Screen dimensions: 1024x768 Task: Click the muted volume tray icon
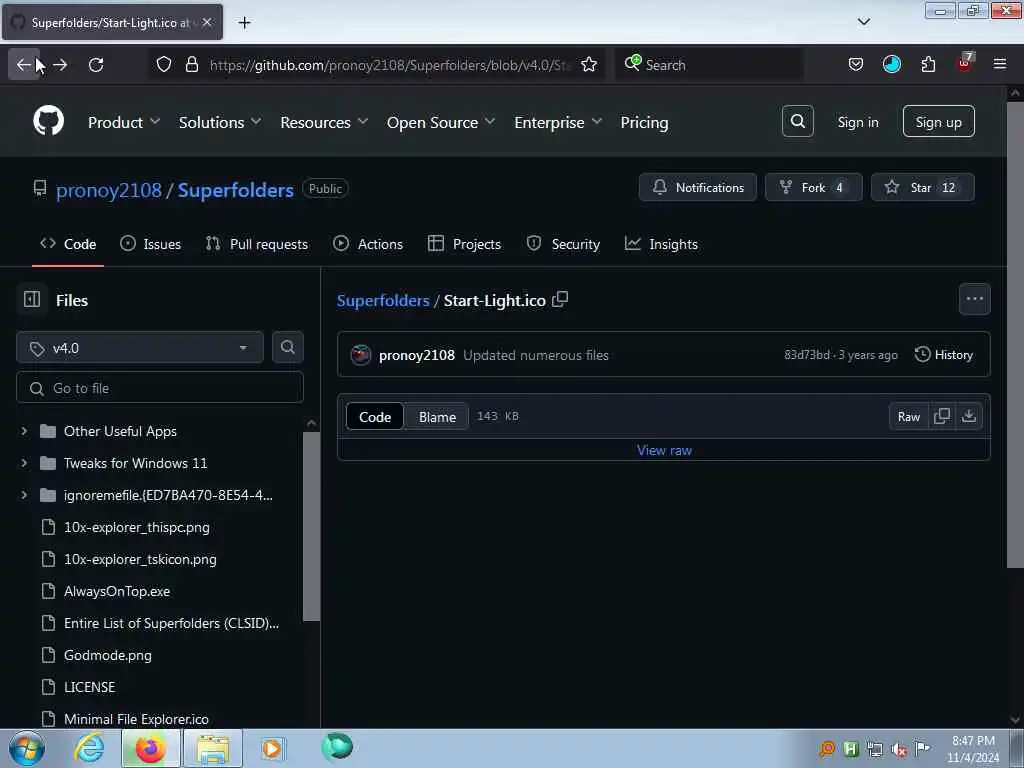point(899,749)
